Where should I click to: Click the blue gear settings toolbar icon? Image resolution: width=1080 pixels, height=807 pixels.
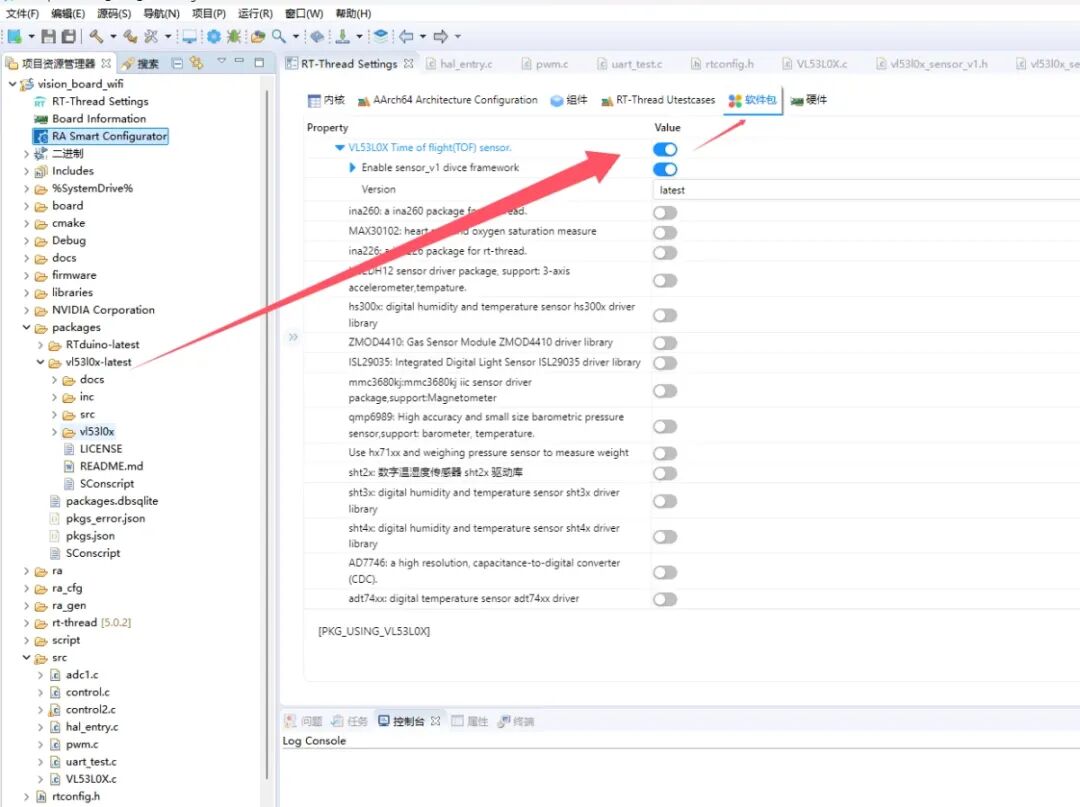pos(213,36)
